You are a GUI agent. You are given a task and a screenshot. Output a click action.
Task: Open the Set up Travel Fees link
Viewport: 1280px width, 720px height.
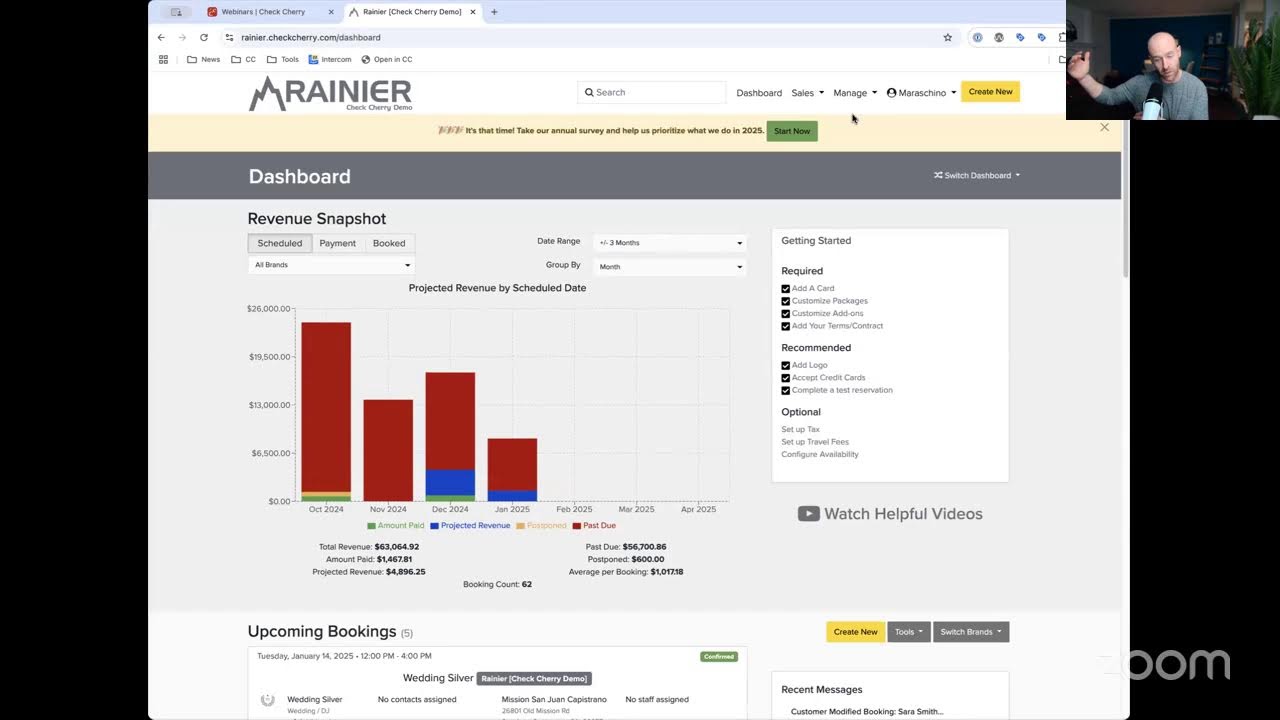coord(815,442)
